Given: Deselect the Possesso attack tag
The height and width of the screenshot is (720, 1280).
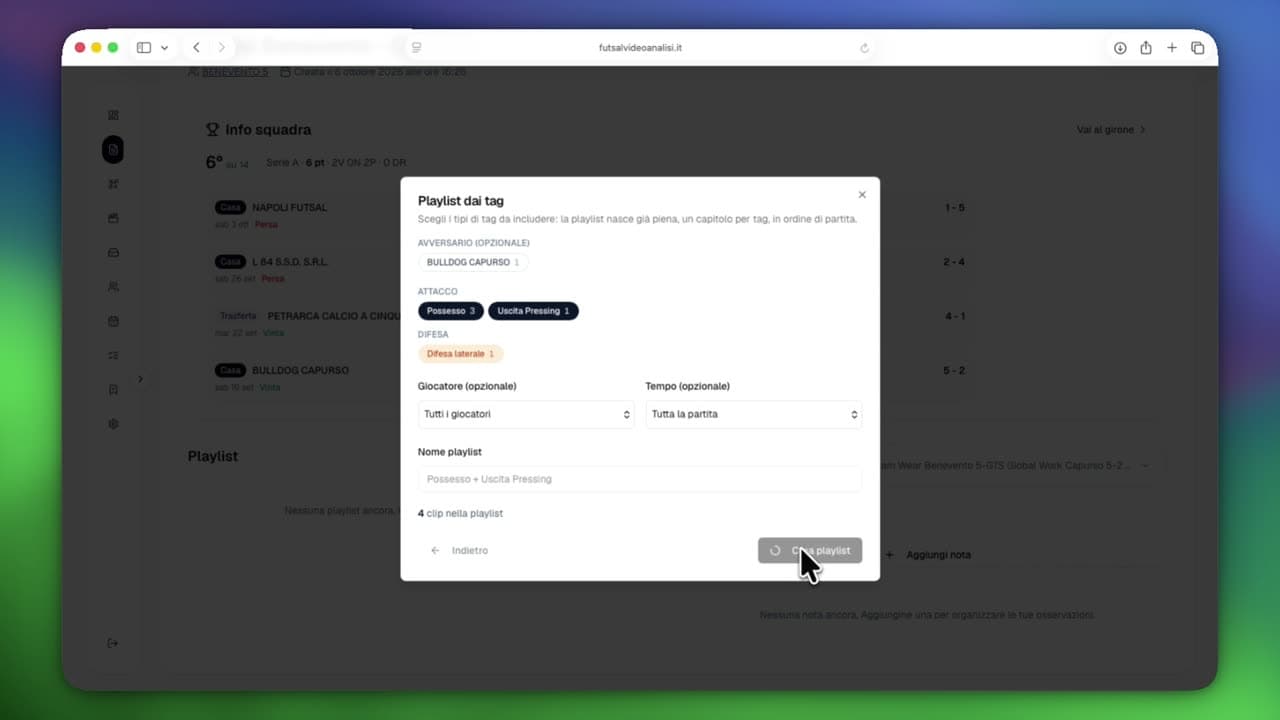Looking at the screenshot, I should [451, 311].
